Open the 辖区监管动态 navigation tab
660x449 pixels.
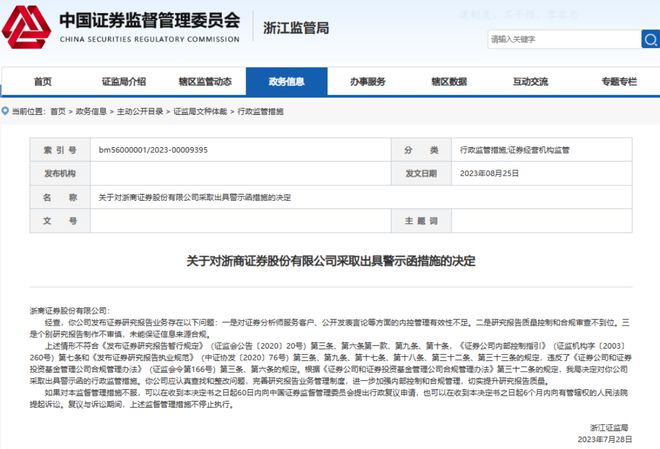(x=205, y=82)
